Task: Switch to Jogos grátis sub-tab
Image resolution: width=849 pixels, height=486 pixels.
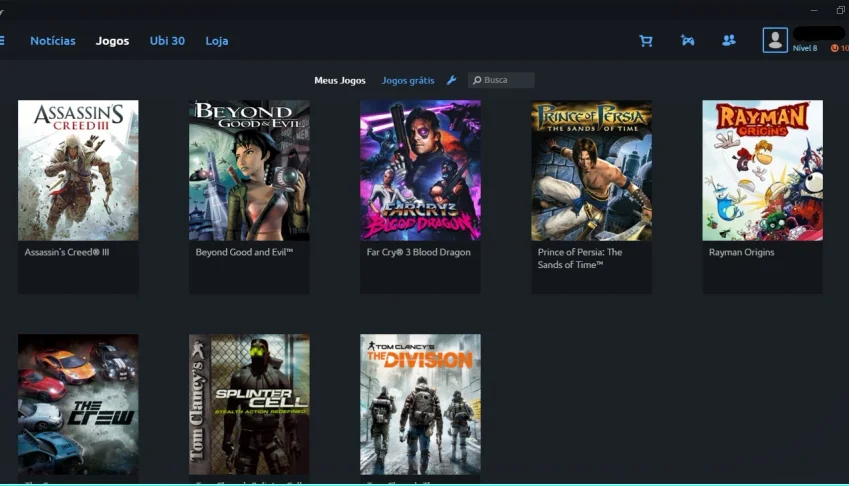Action: [408, 80]
